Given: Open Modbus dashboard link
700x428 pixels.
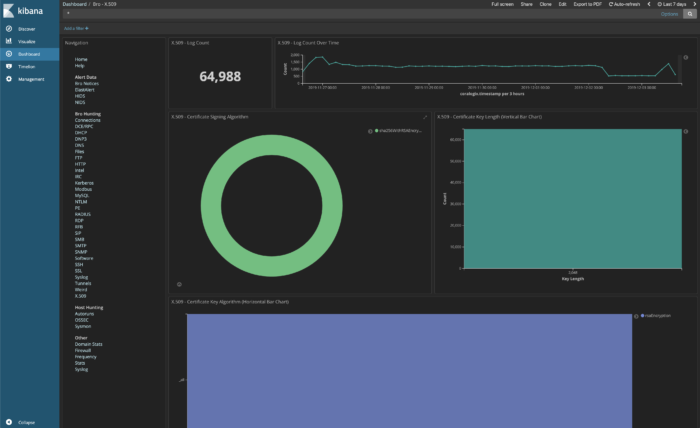Looking at the screenshot, I should point(83,189).
